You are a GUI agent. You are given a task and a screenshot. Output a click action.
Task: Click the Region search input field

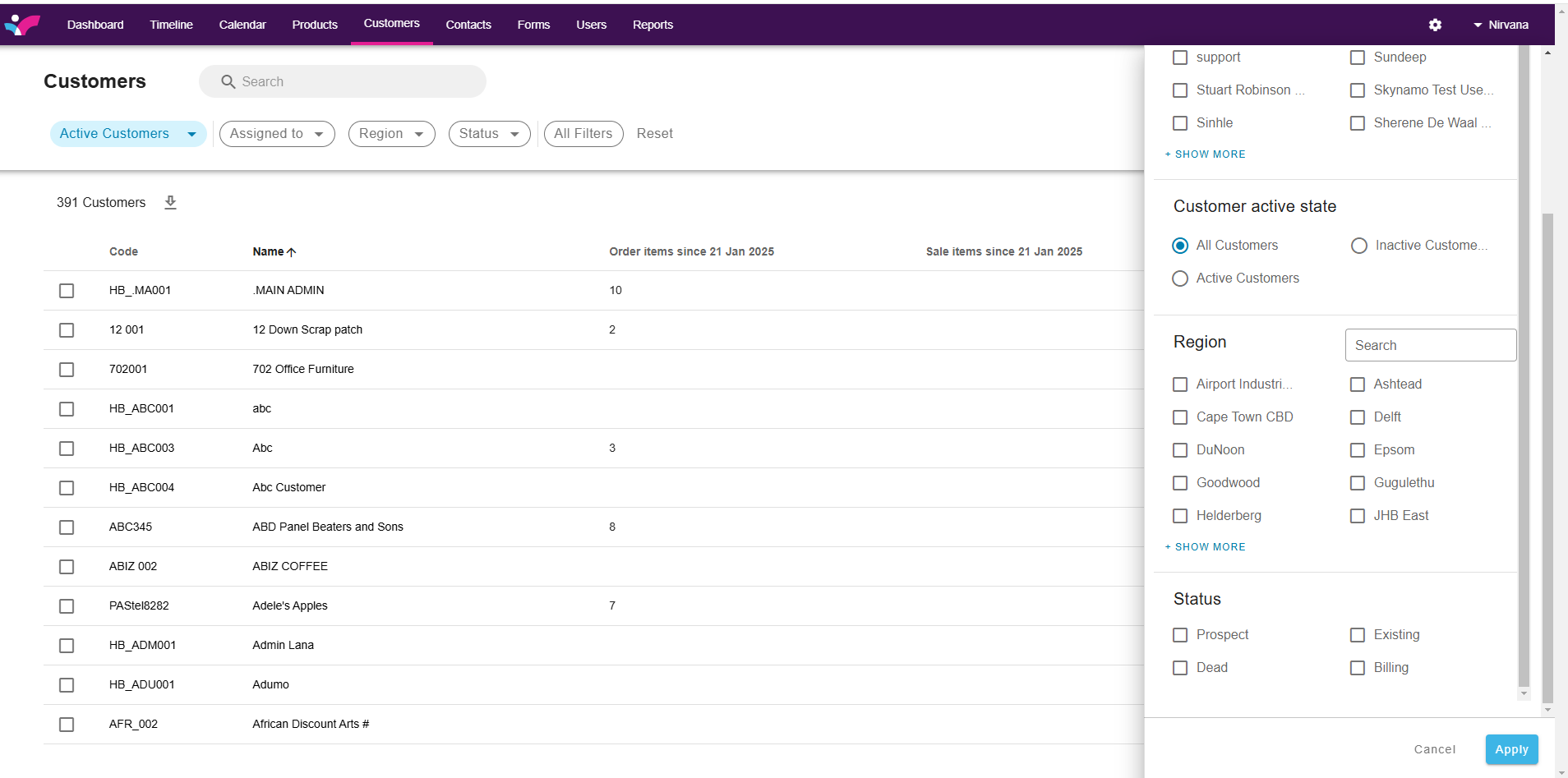pos(1430,345)
